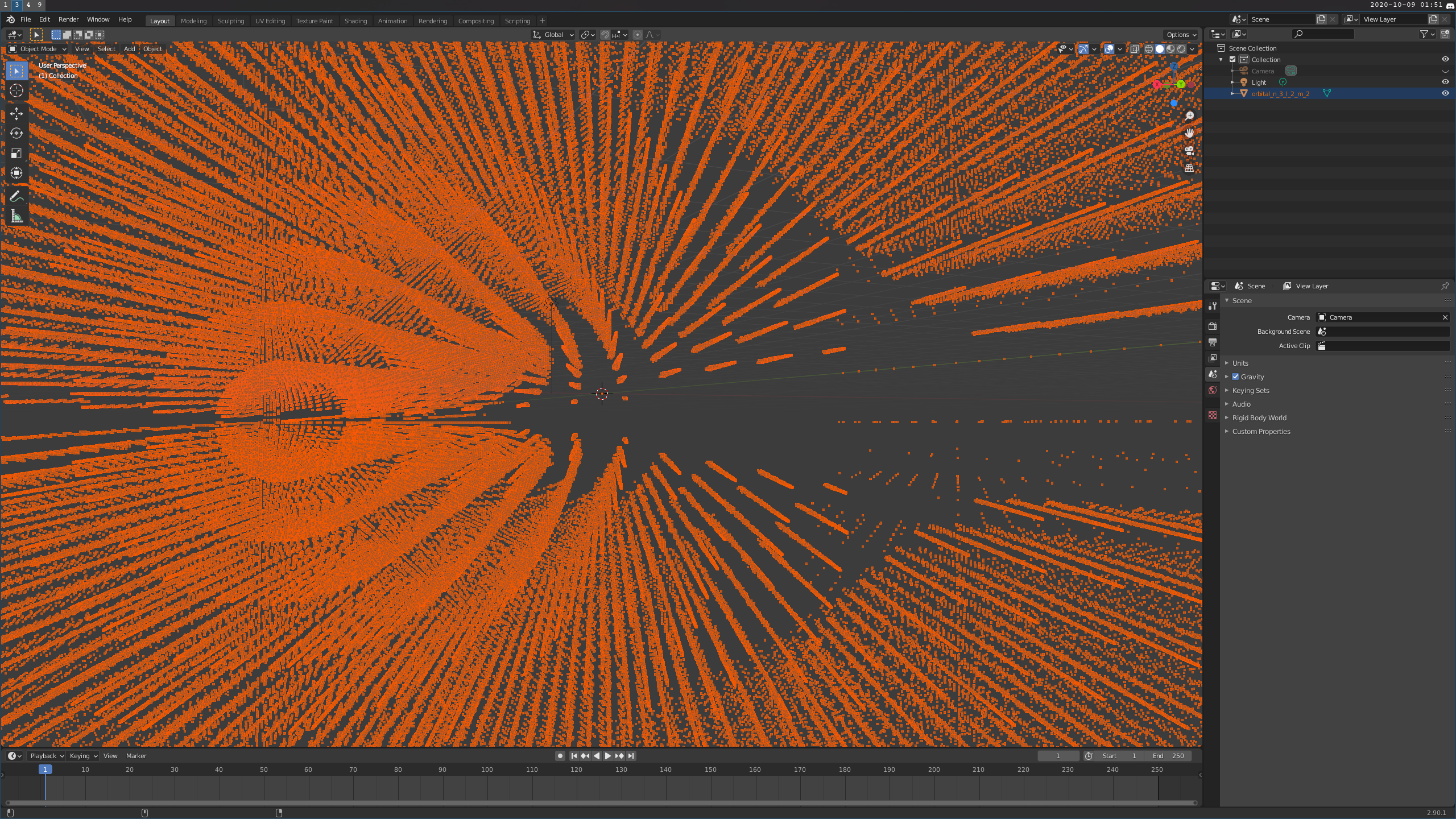Toggle snapping magnet in header
The width and height of the screenshot is (1456, 819).
point(605,35)
